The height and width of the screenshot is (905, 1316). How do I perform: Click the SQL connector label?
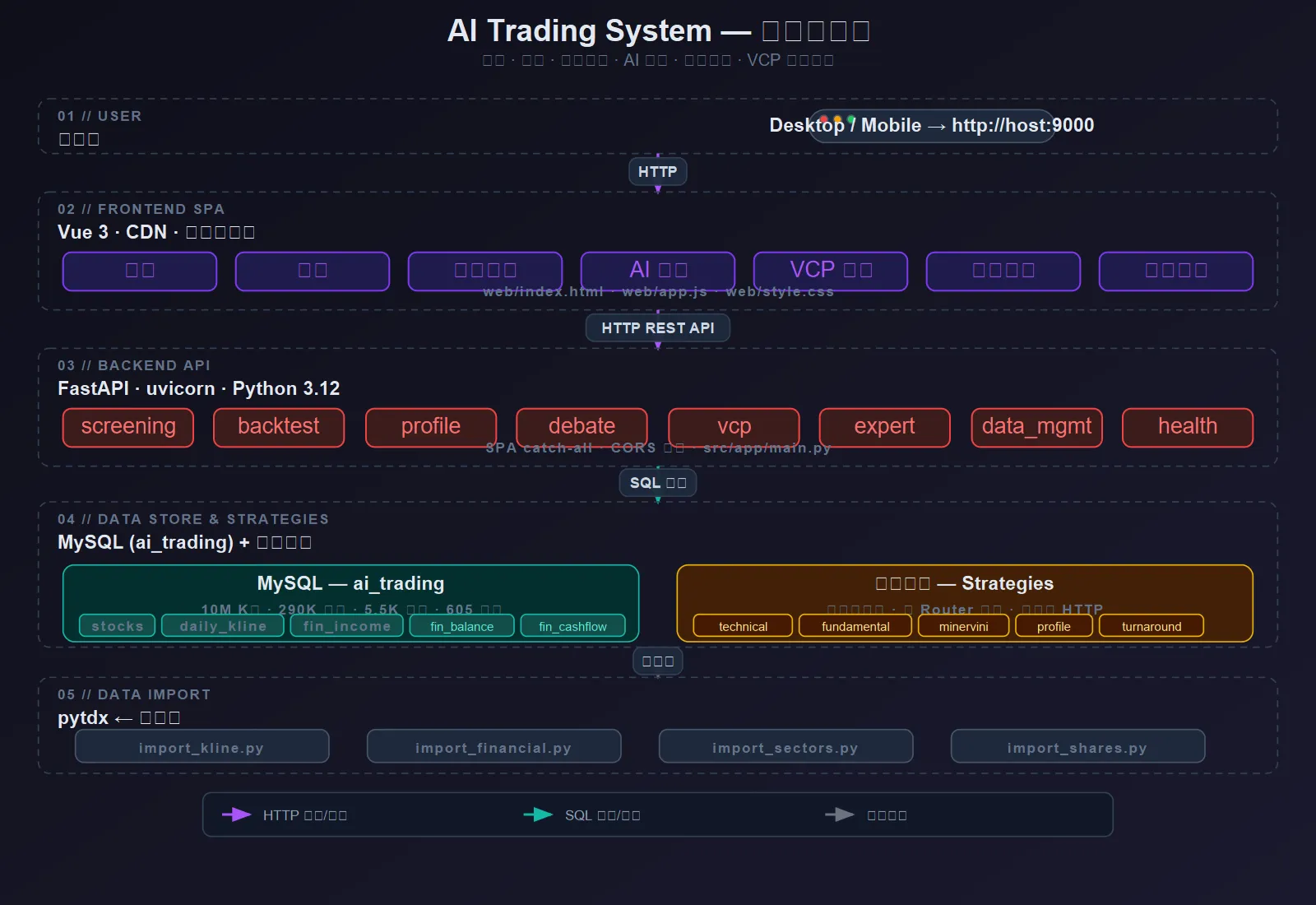pos(657,483)
